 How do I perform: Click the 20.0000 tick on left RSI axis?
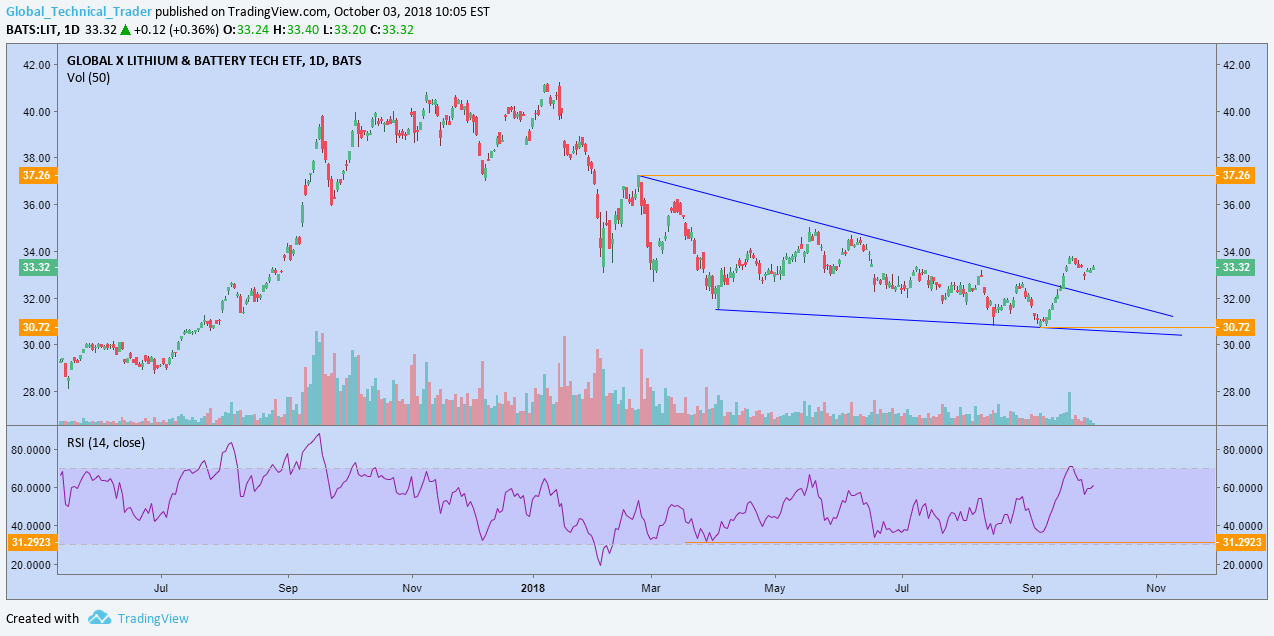[x=31, y=564]
